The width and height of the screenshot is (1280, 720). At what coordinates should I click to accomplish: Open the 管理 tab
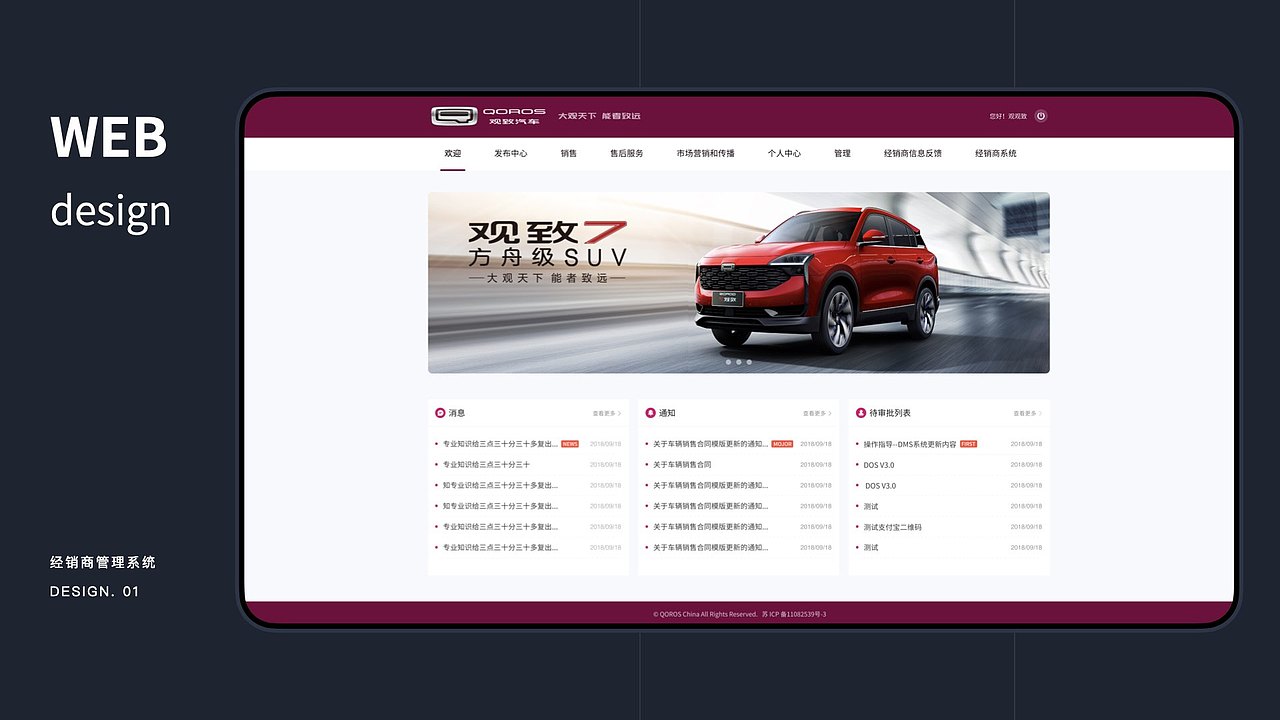(x=842, y=154)
